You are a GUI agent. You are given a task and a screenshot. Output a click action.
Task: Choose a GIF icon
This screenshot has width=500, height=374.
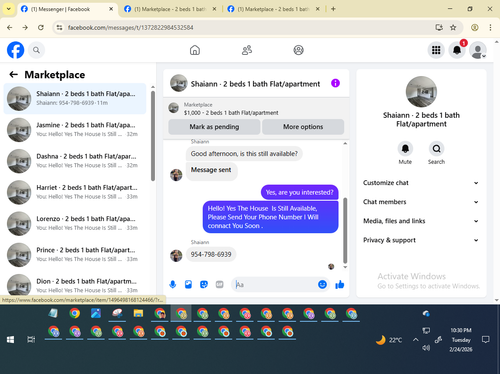point(219,284)
